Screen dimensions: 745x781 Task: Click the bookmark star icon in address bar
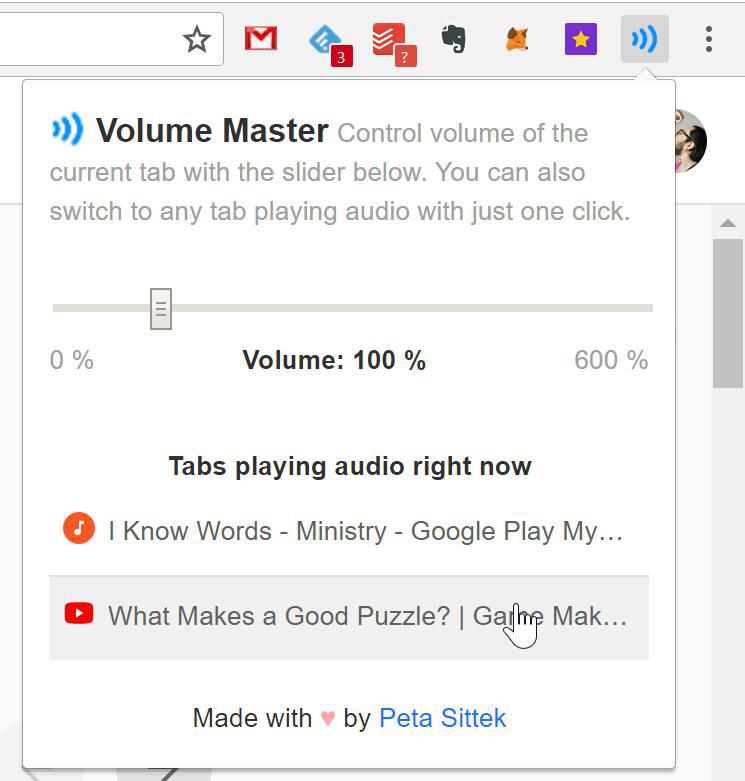pos(197,39)
